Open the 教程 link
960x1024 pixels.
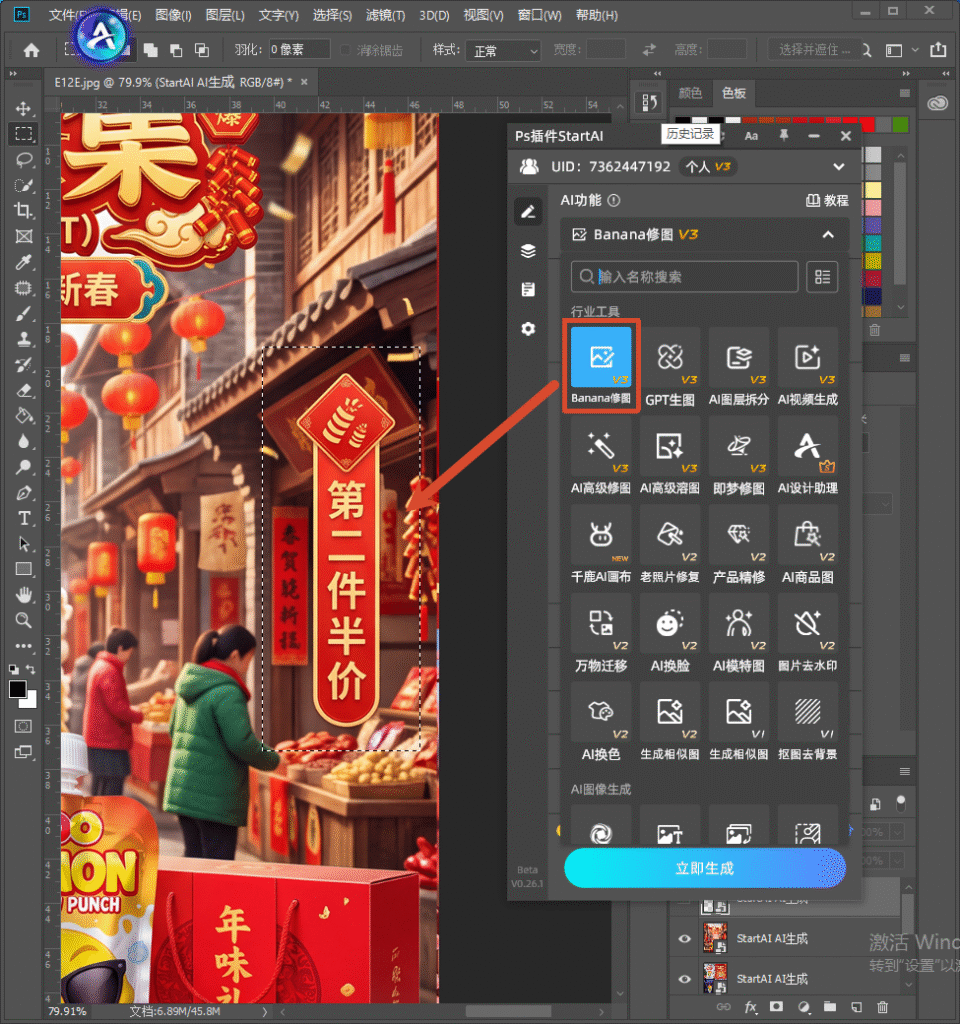pos(827,200)
